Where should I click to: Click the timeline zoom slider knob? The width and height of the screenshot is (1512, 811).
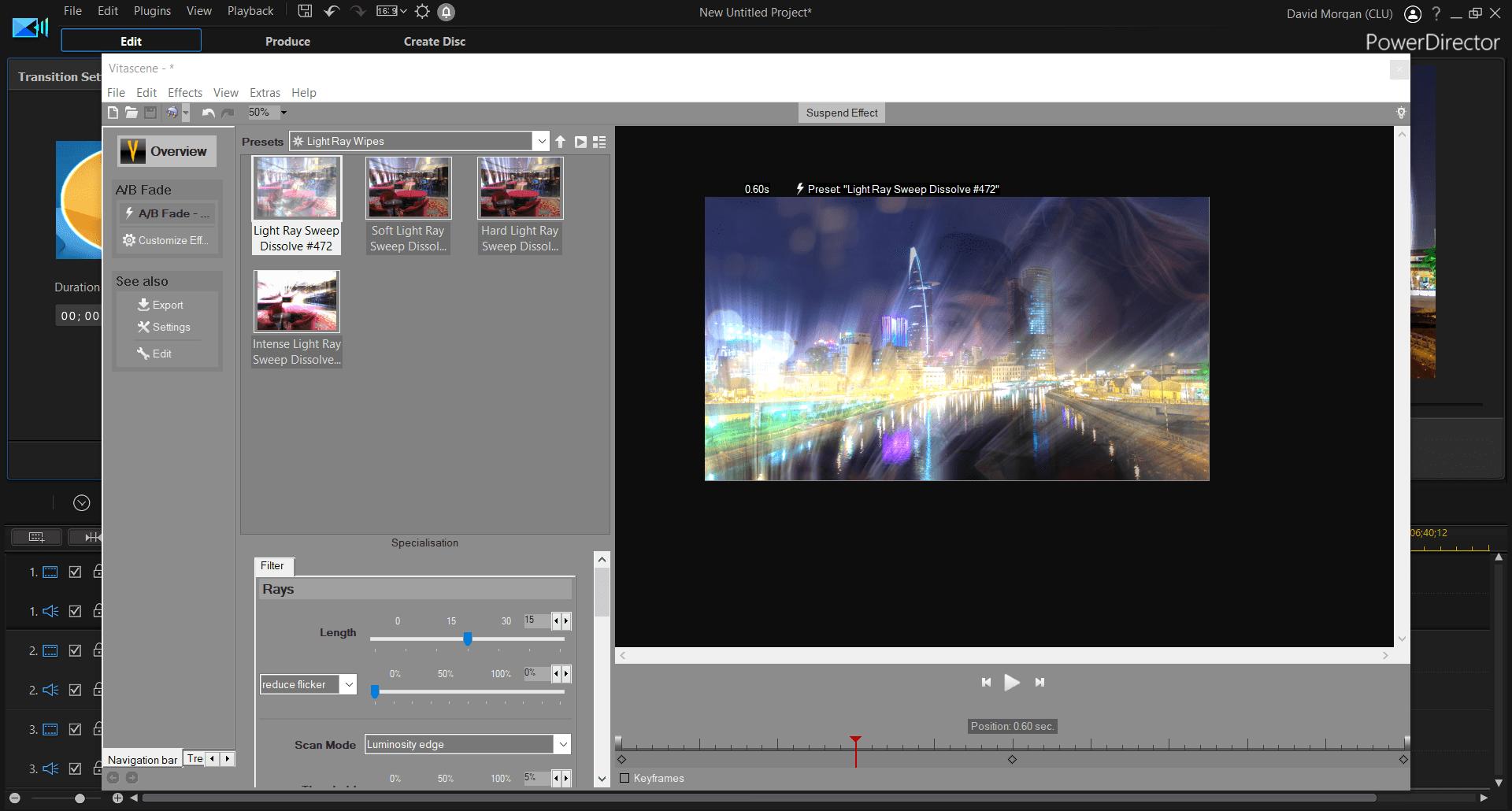click(x=80, y=798)
